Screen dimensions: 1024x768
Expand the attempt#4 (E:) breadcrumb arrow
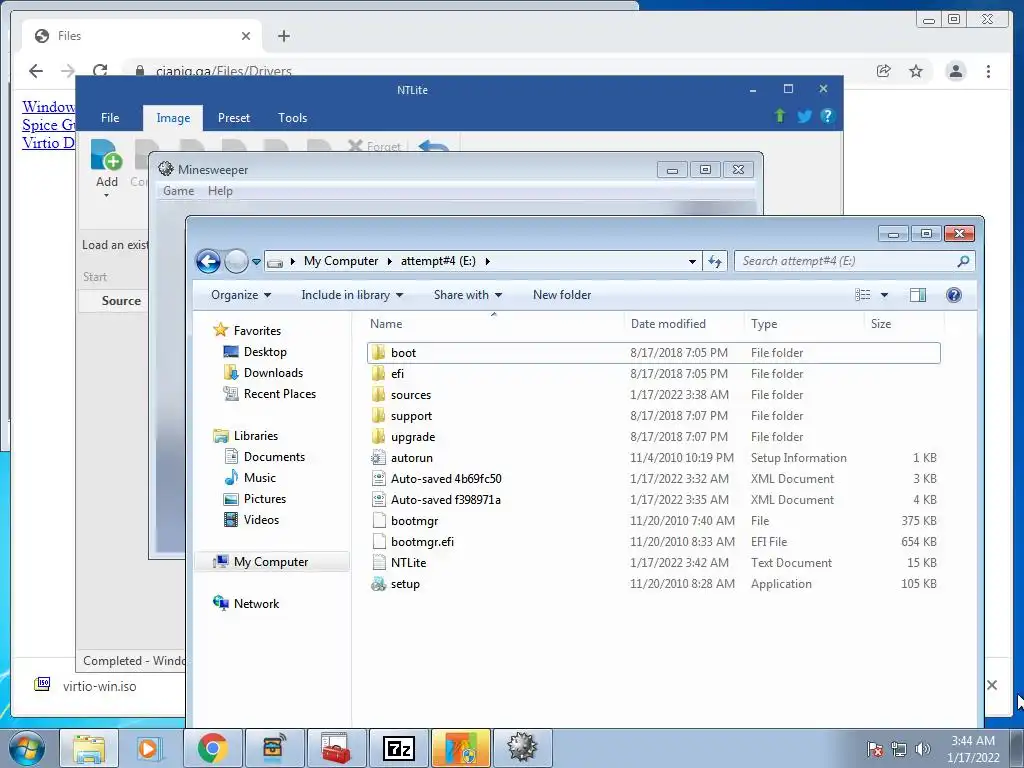tap(487, 261)
